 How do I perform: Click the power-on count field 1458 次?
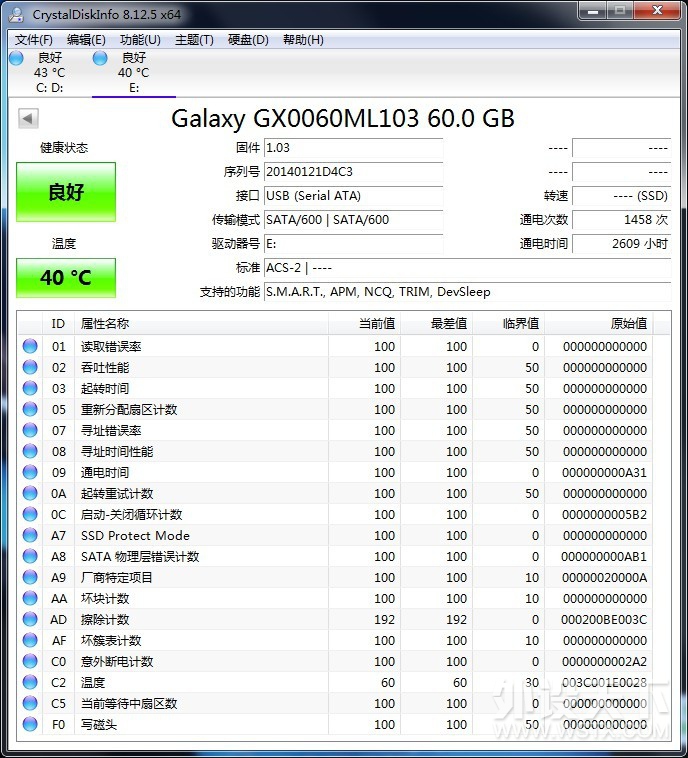click(622, 219)
